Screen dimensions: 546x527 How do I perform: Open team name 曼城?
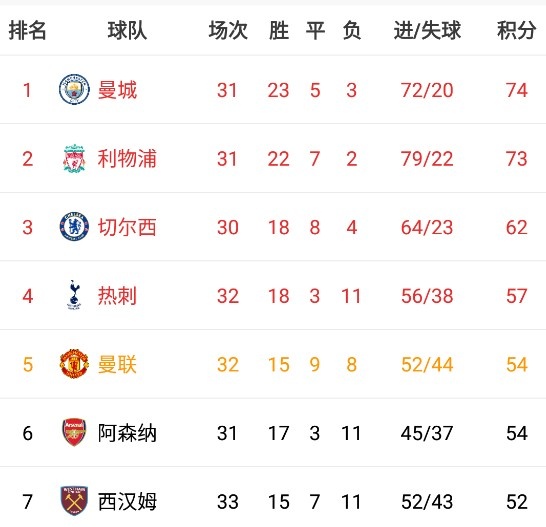click(117, 90)
